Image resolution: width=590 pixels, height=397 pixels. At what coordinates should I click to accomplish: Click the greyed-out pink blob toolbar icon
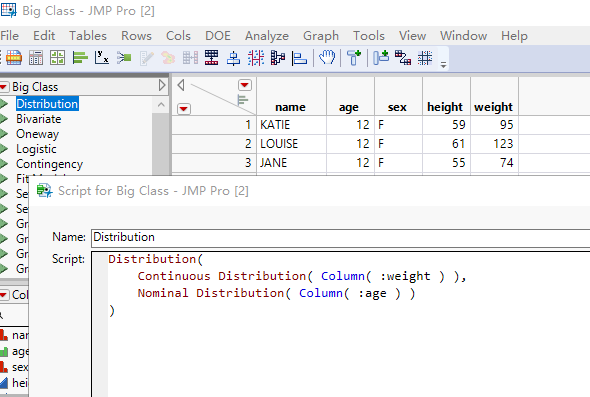[168, 58]
